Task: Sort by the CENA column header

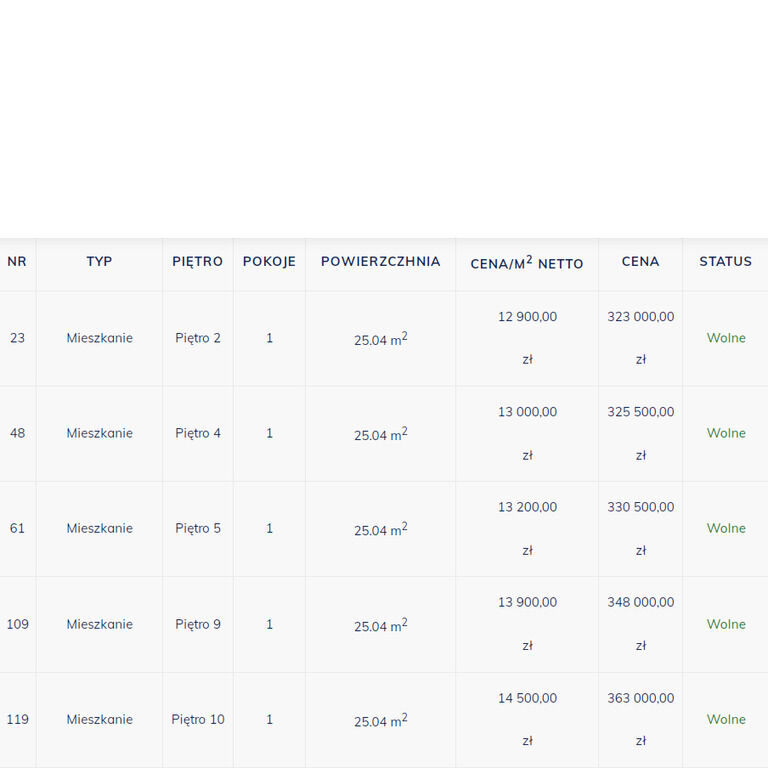Action: [641, 262]
